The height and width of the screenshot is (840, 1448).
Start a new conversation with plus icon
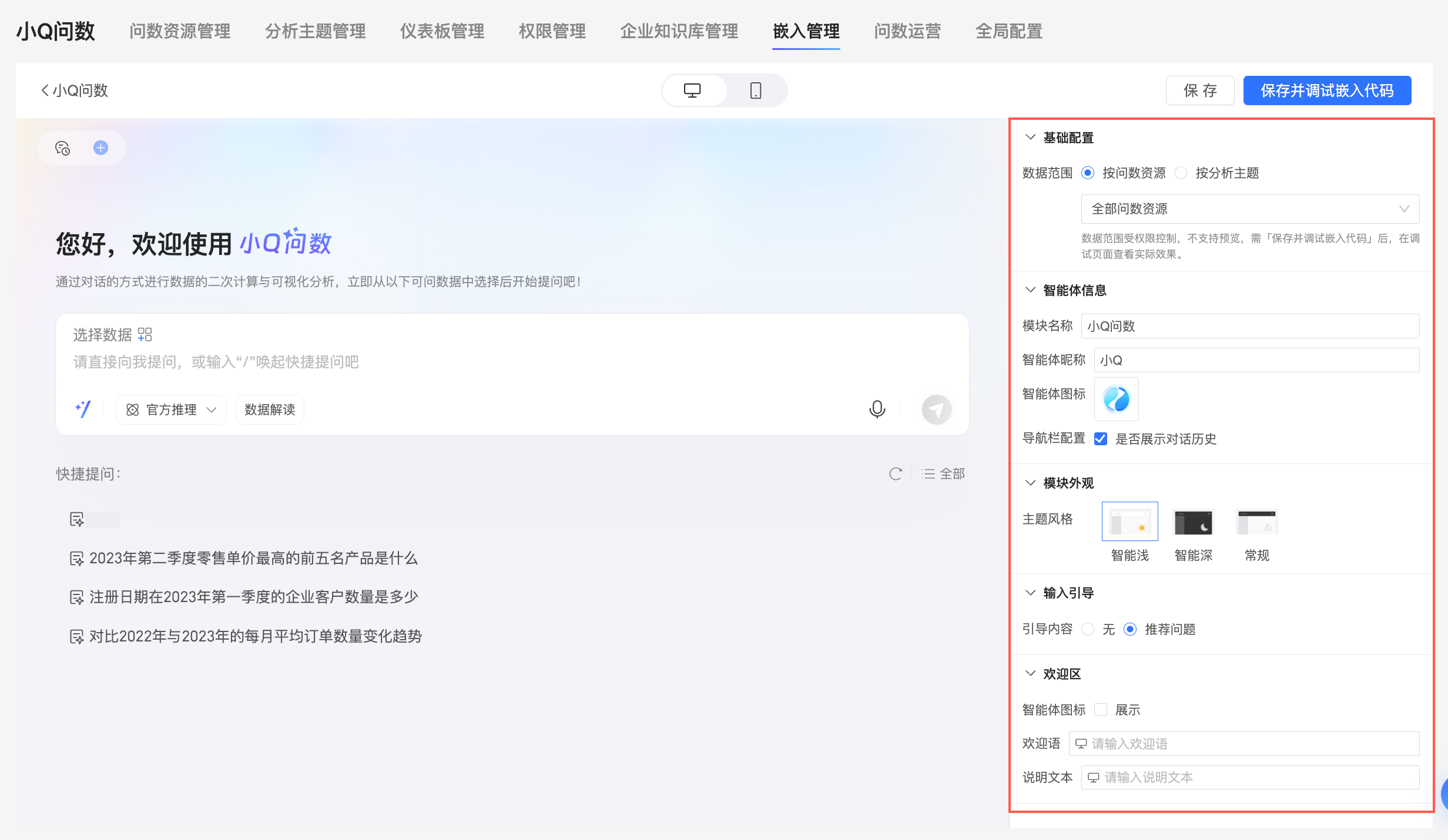pos(101,148)
